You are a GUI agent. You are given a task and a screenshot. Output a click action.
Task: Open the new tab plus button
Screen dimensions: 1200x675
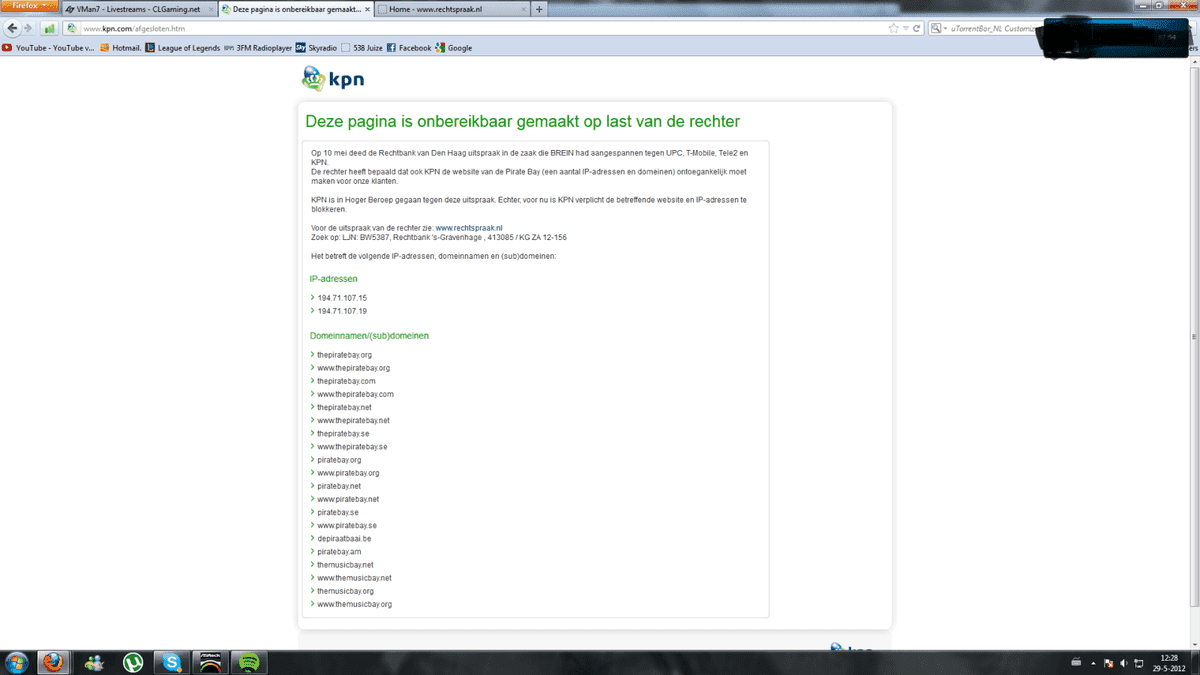(x=540, y=9)
